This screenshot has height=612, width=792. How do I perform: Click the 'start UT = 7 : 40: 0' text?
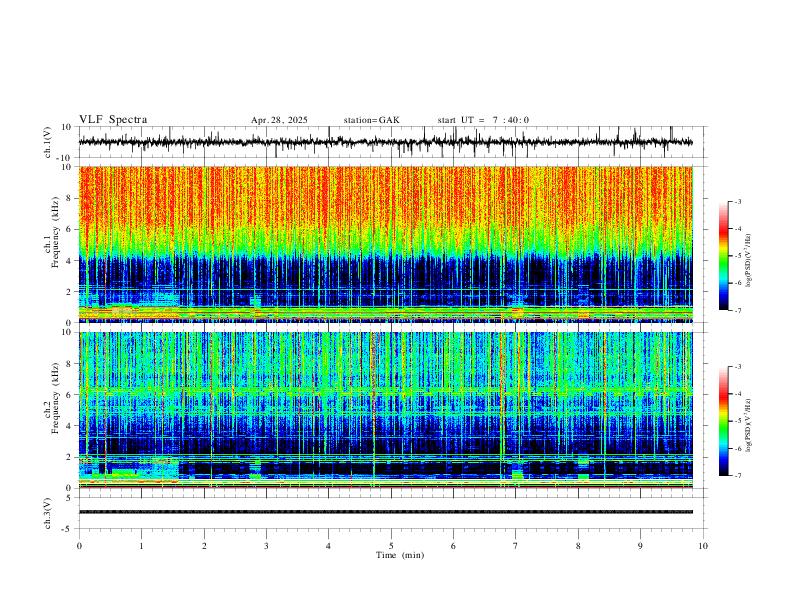[x=483, y=120]
